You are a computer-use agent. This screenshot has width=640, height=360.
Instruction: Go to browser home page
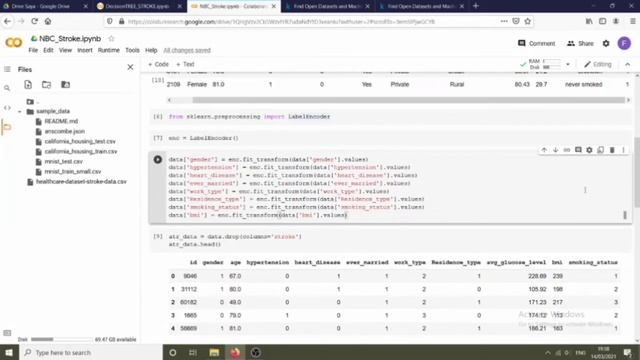[48, 21]
